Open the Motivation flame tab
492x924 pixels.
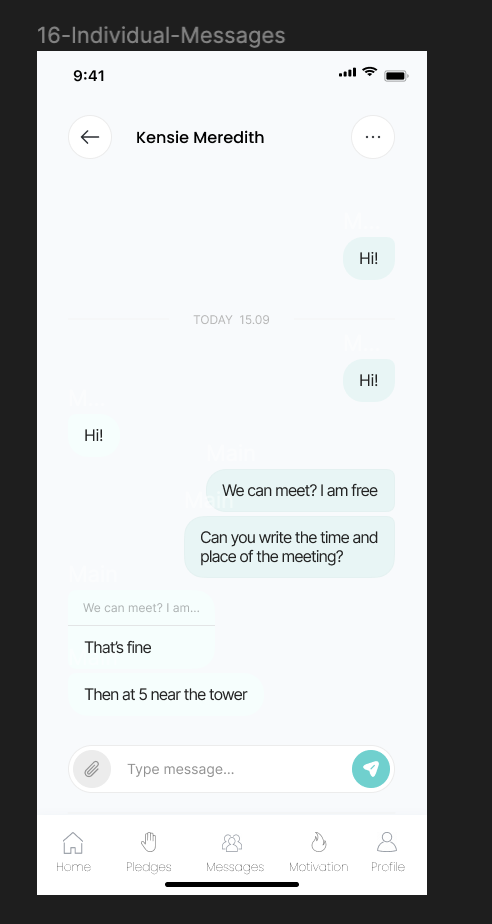318,852
